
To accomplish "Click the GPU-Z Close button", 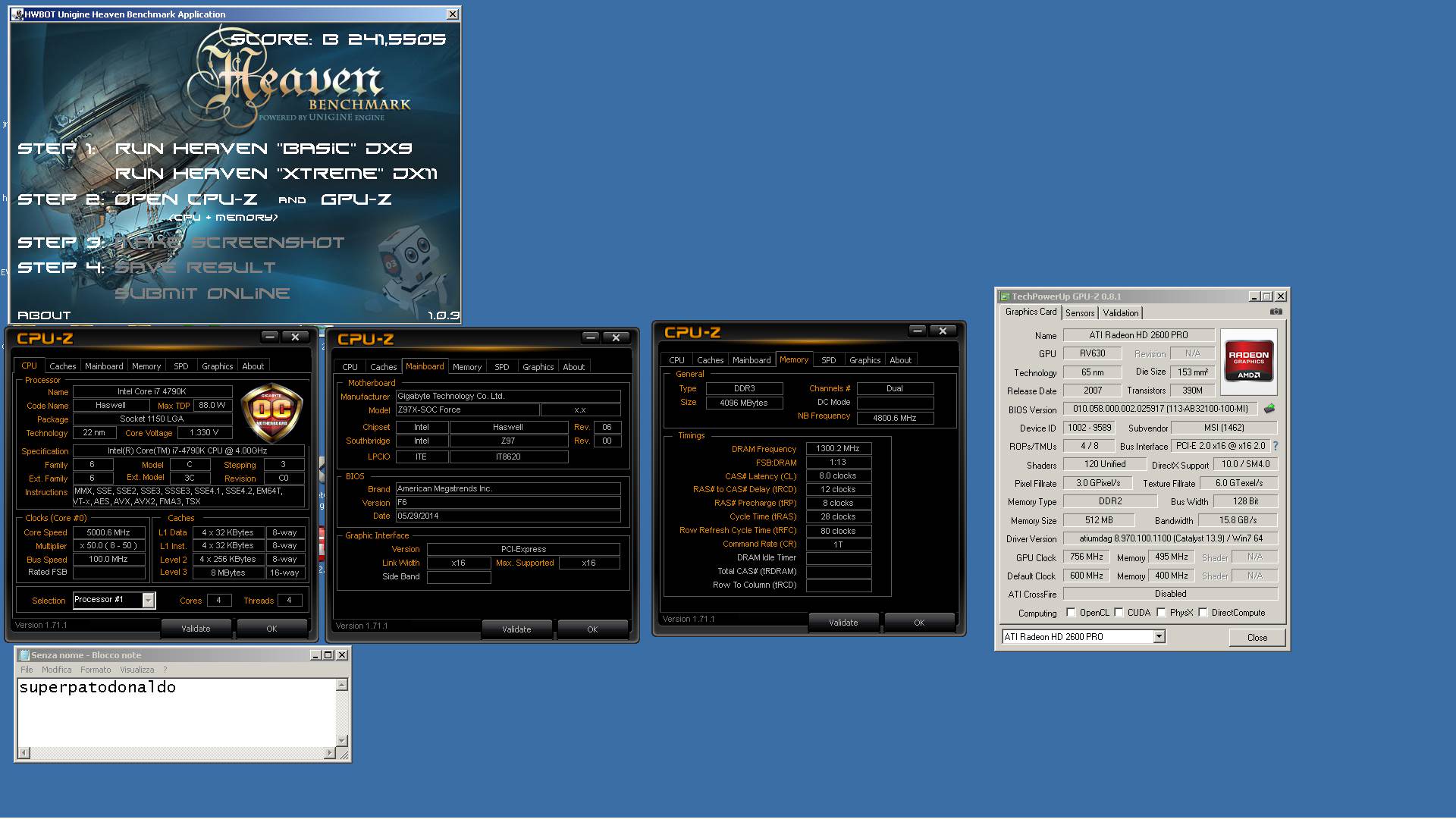I will (x=1257, y=638).
